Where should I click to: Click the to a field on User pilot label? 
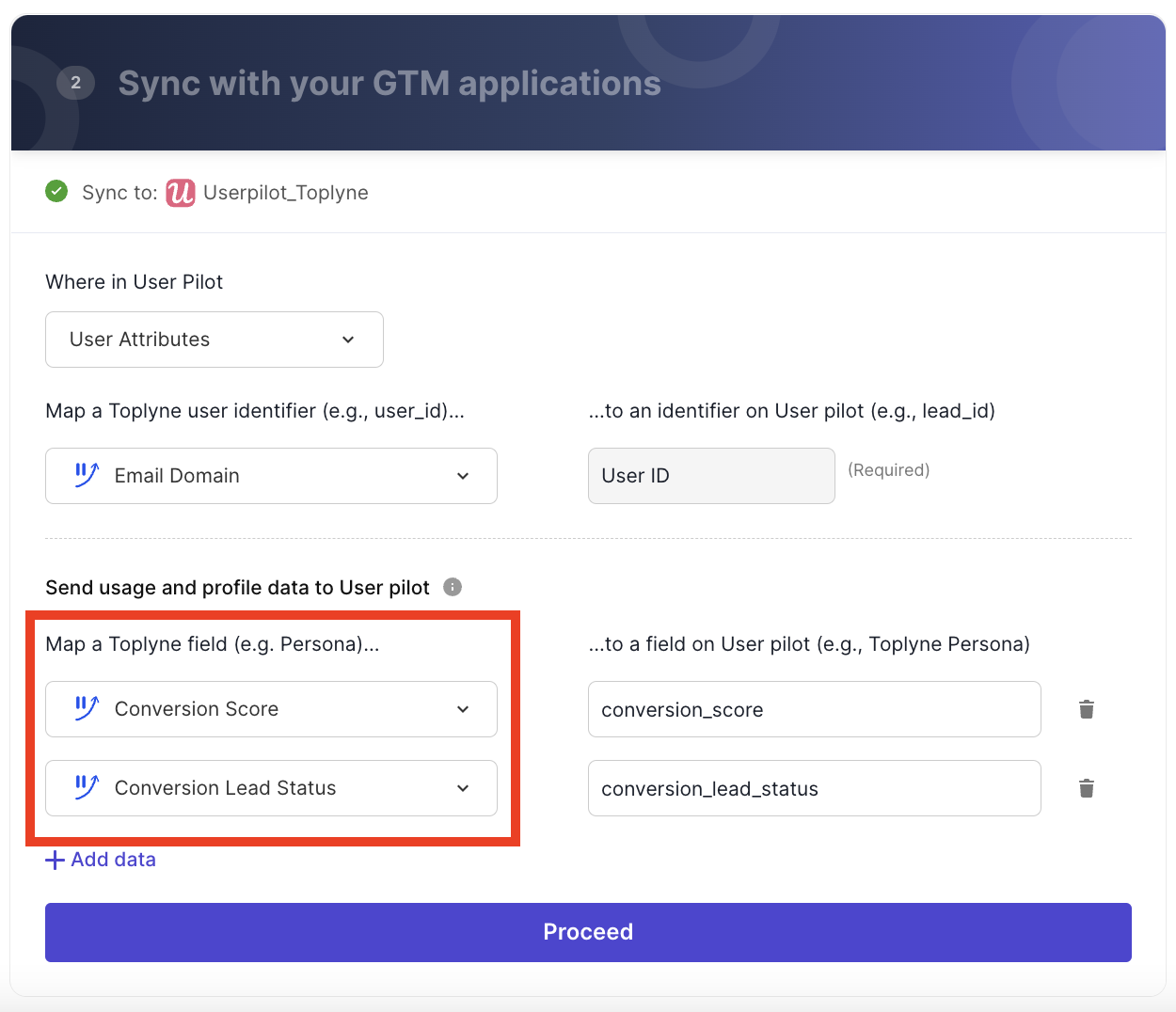pyautogui.click(x=809, y=644)
